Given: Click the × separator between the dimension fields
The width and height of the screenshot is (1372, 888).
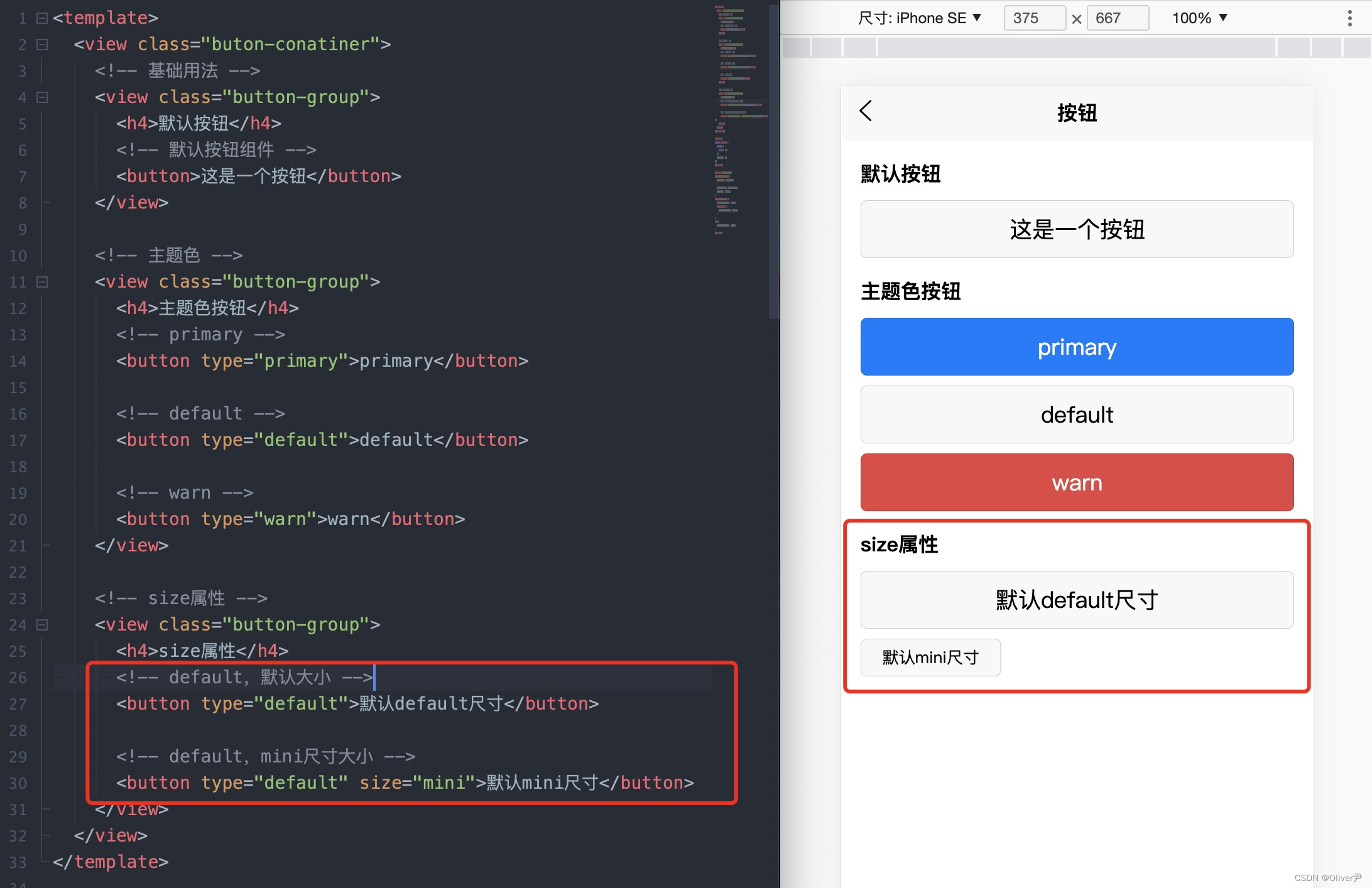Looking at the screenshot, I should [1076, 19].
